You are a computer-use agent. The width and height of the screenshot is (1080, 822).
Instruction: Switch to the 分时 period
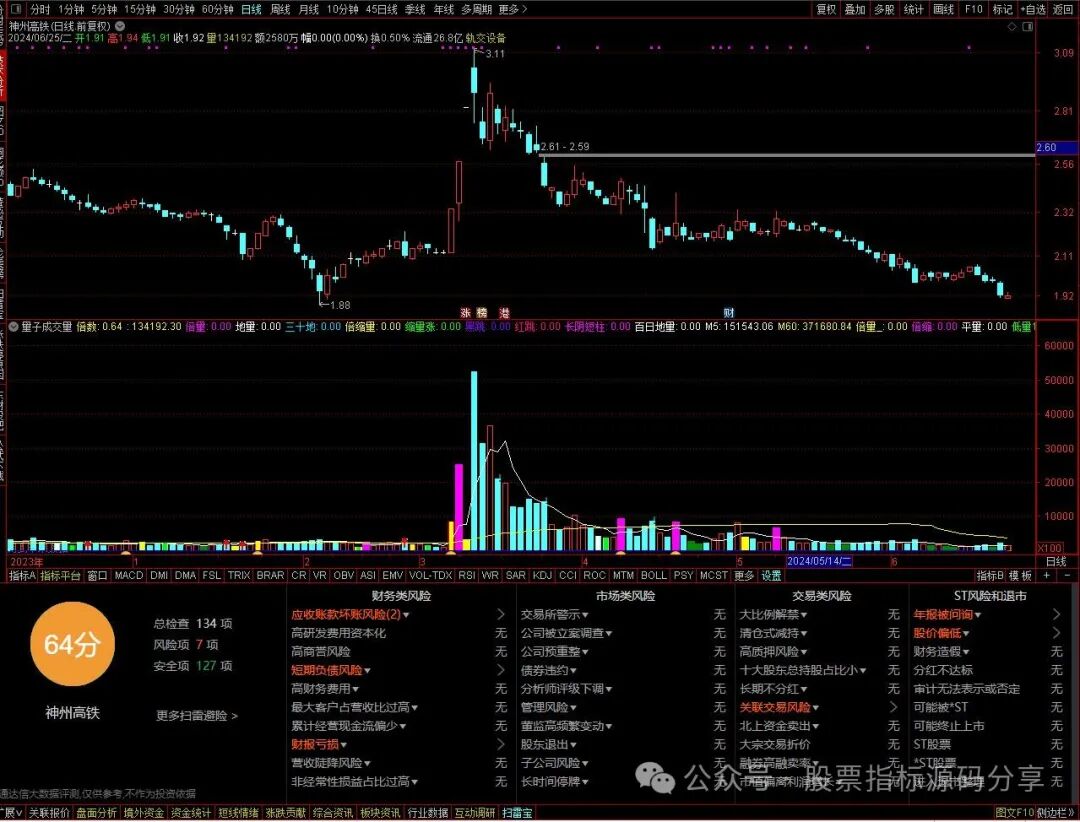click(x=40, y=9)
